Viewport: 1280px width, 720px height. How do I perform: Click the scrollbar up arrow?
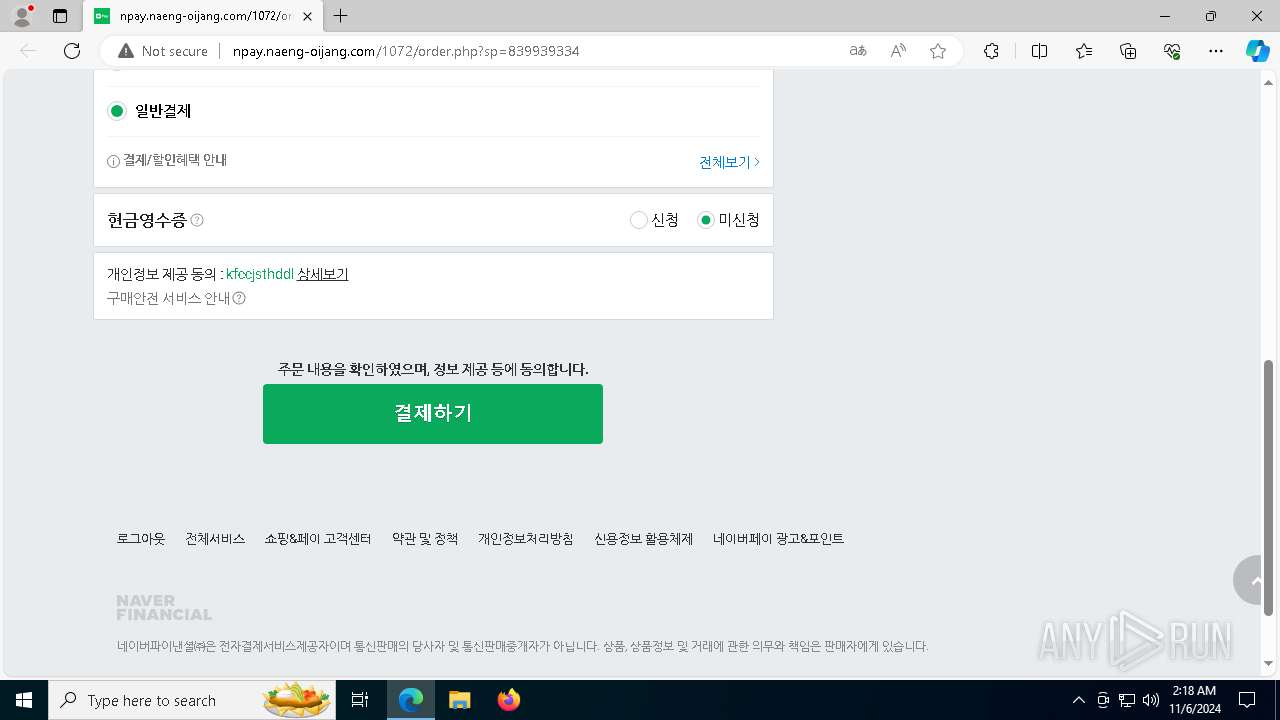click(x=1269, y=82)
